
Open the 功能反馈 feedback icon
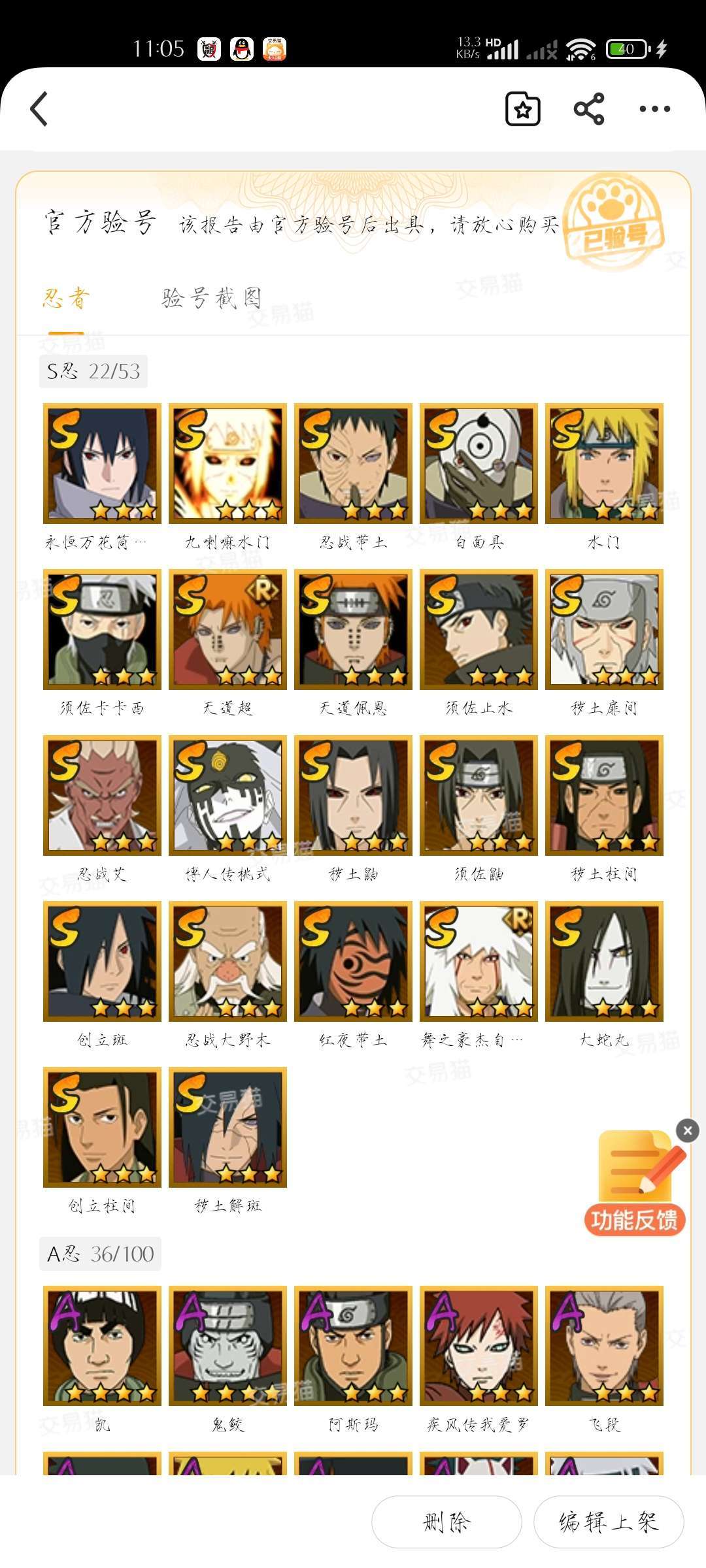(x=635, y=1184)
